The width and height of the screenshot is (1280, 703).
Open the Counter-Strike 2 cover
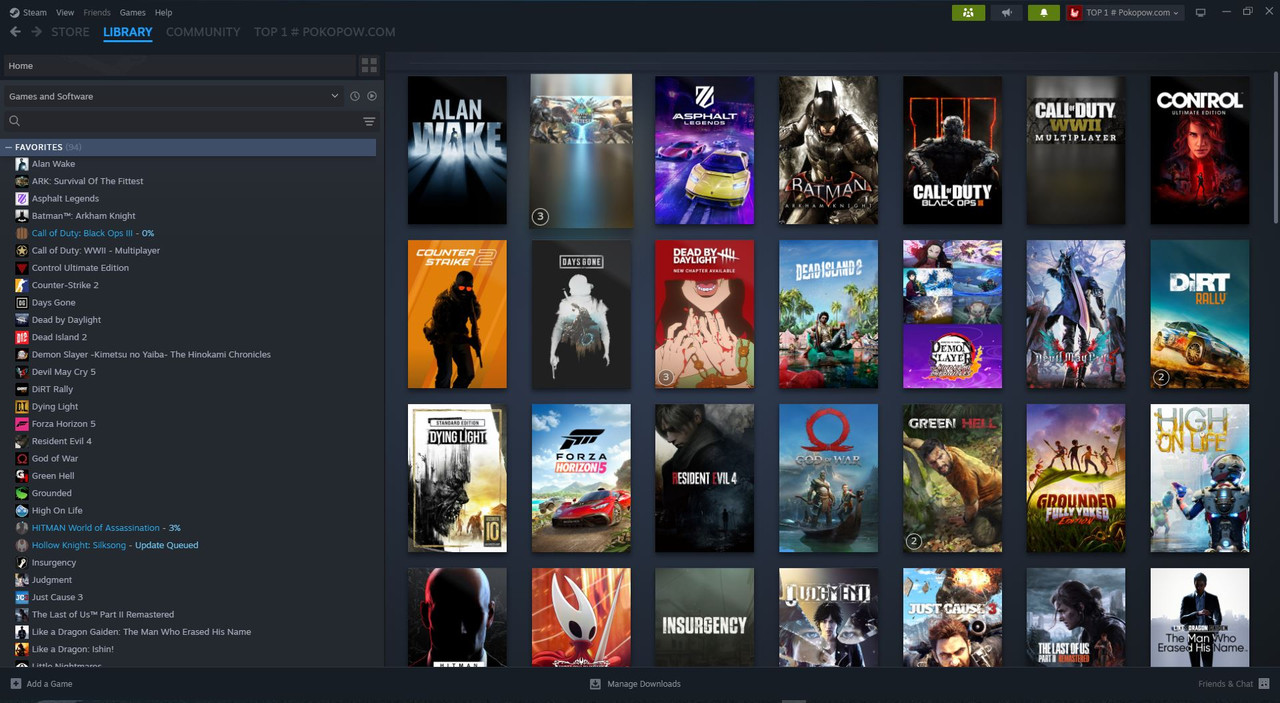coord(457,314)
